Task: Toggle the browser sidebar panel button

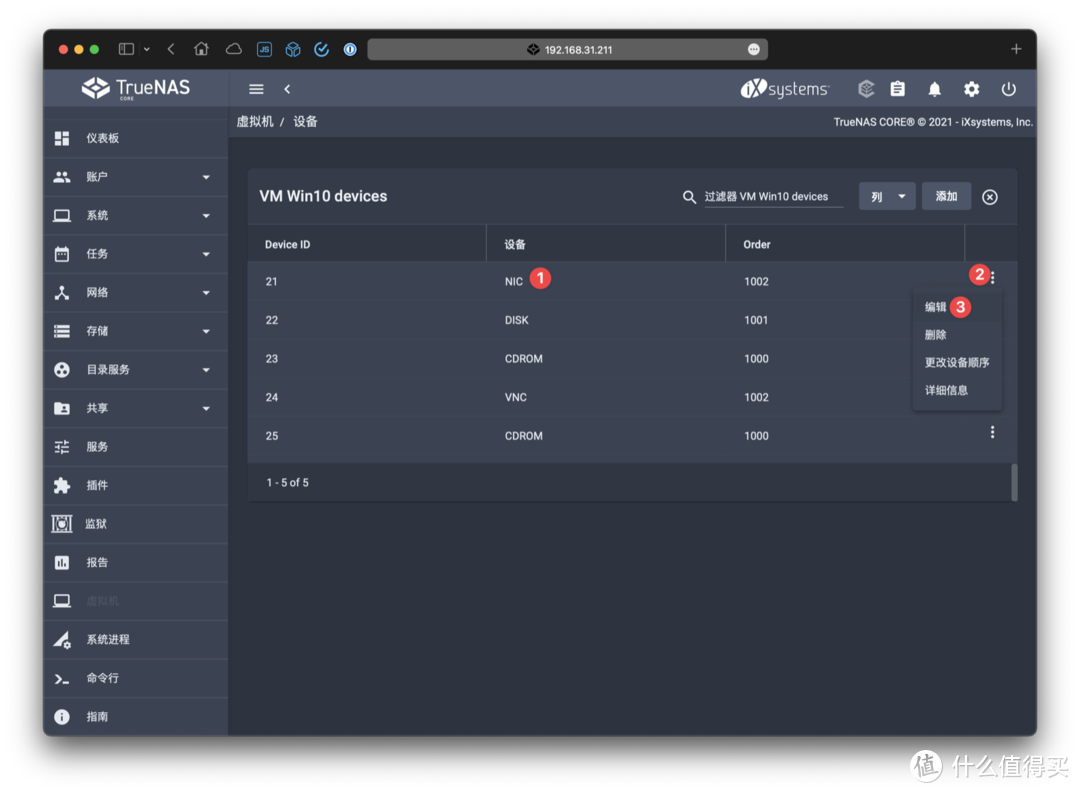Action: click(126, 49)
